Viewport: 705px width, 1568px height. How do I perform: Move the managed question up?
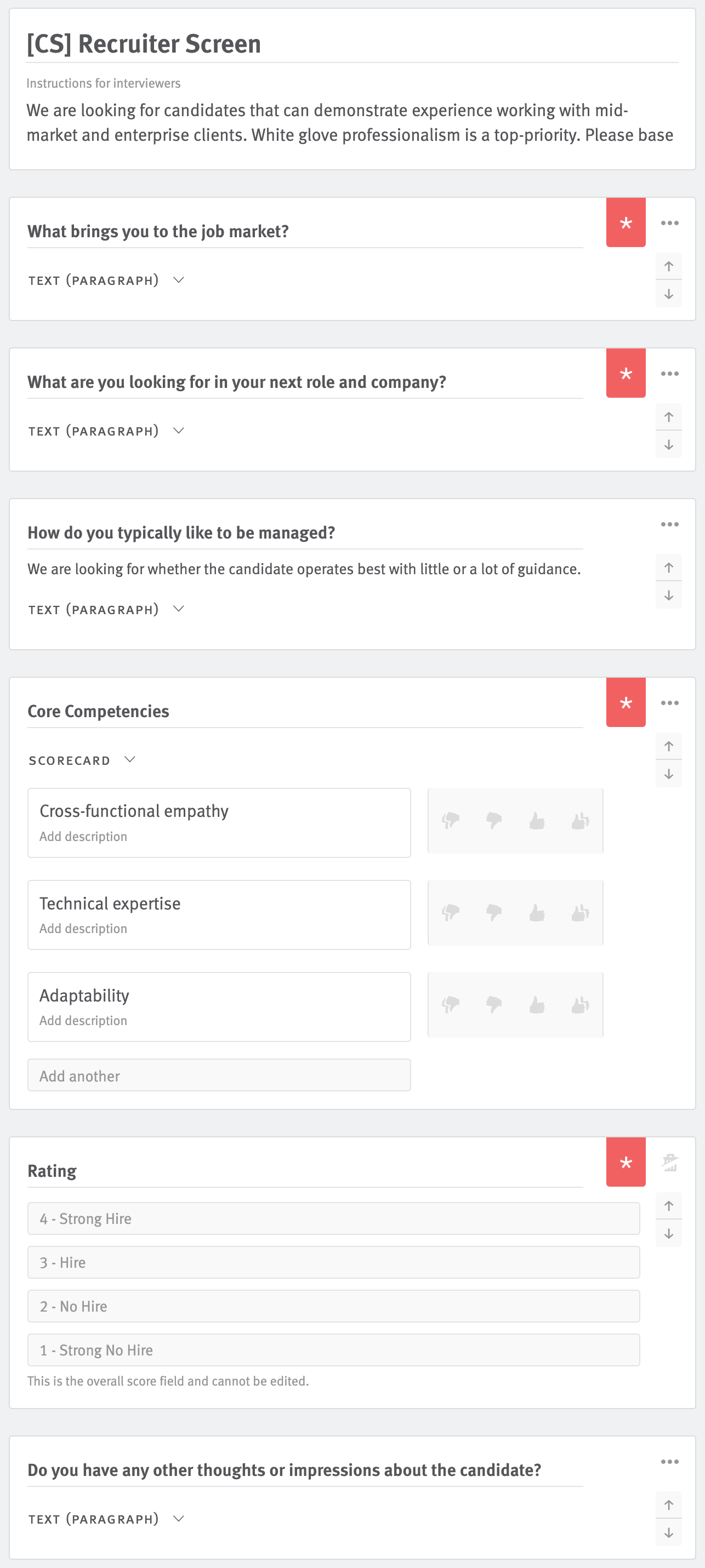(x=668, y=566)
